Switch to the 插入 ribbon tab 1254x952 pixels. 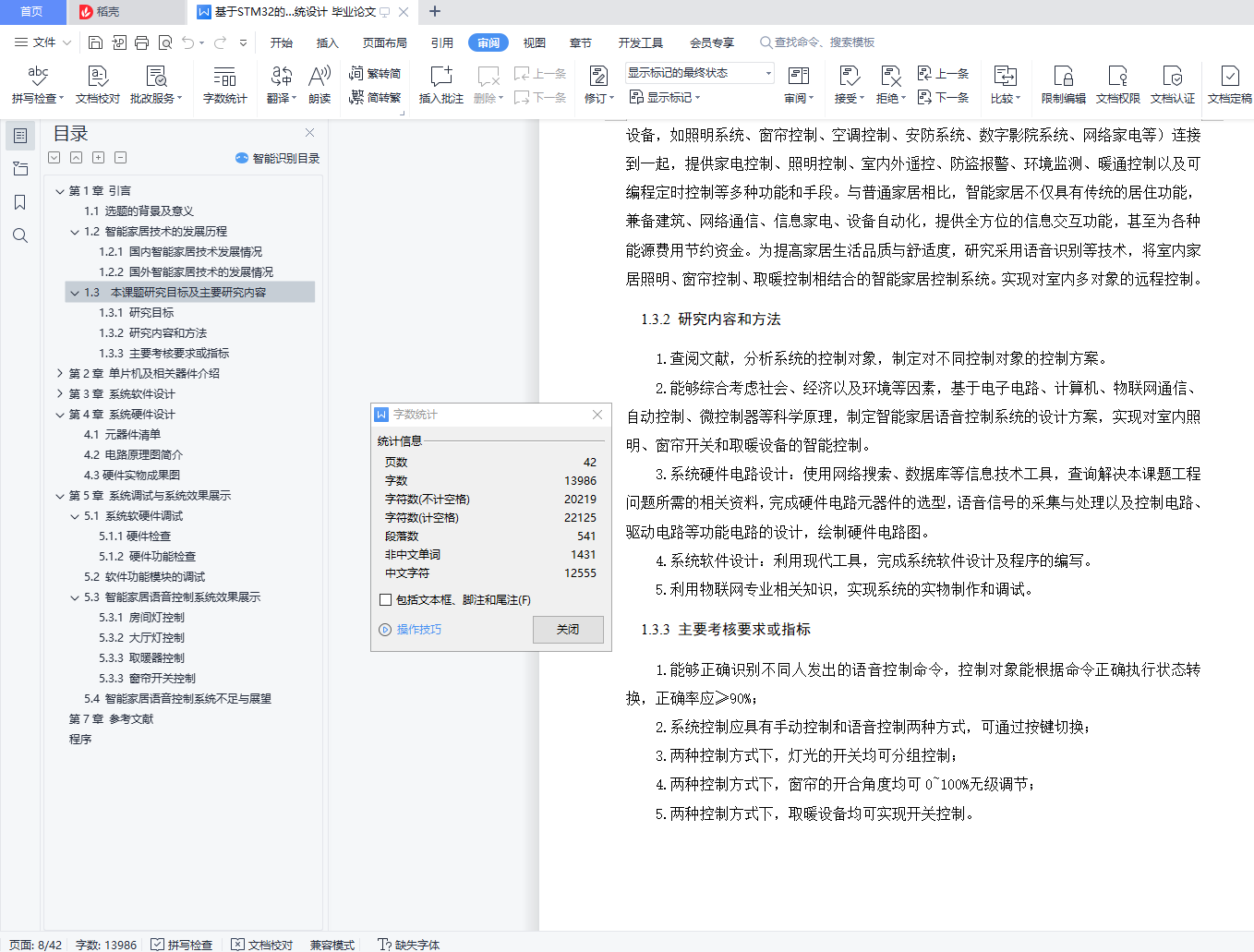pyautogui.click(x=328, y=42)
